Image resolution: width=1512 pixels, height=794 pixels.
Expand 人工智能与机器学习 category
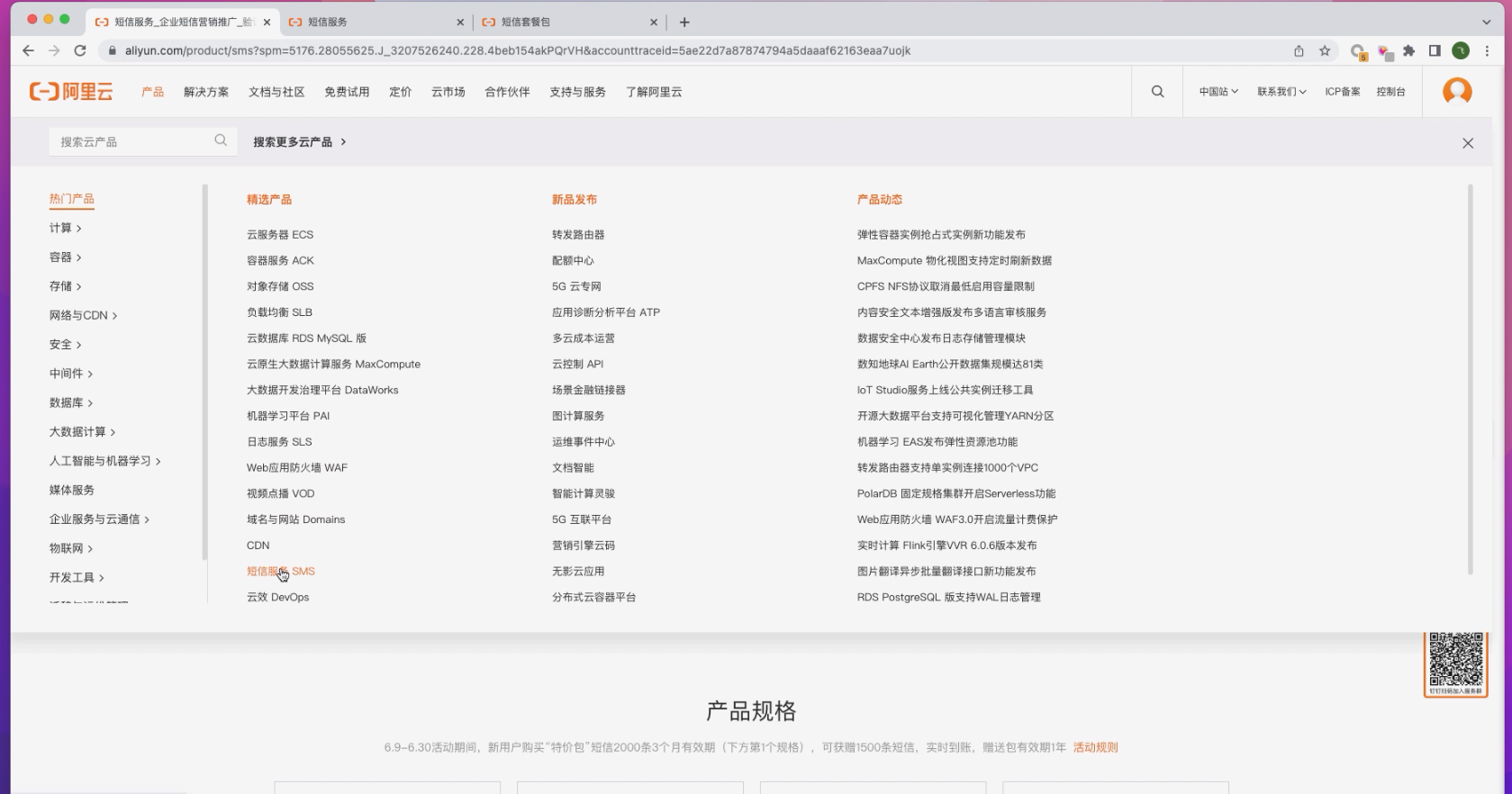point(104,461)
